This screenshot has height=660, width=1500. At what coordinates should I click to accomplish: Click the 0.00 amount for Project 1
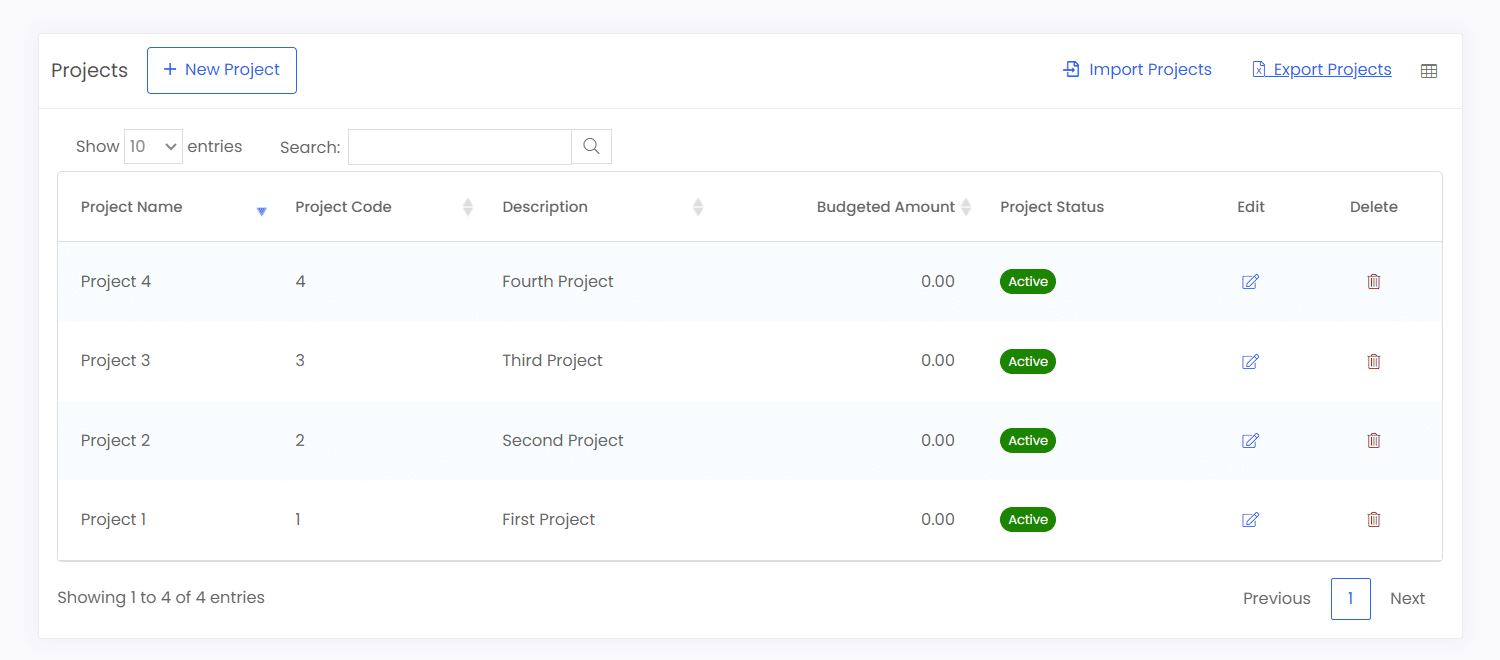[x=938, y=519]
